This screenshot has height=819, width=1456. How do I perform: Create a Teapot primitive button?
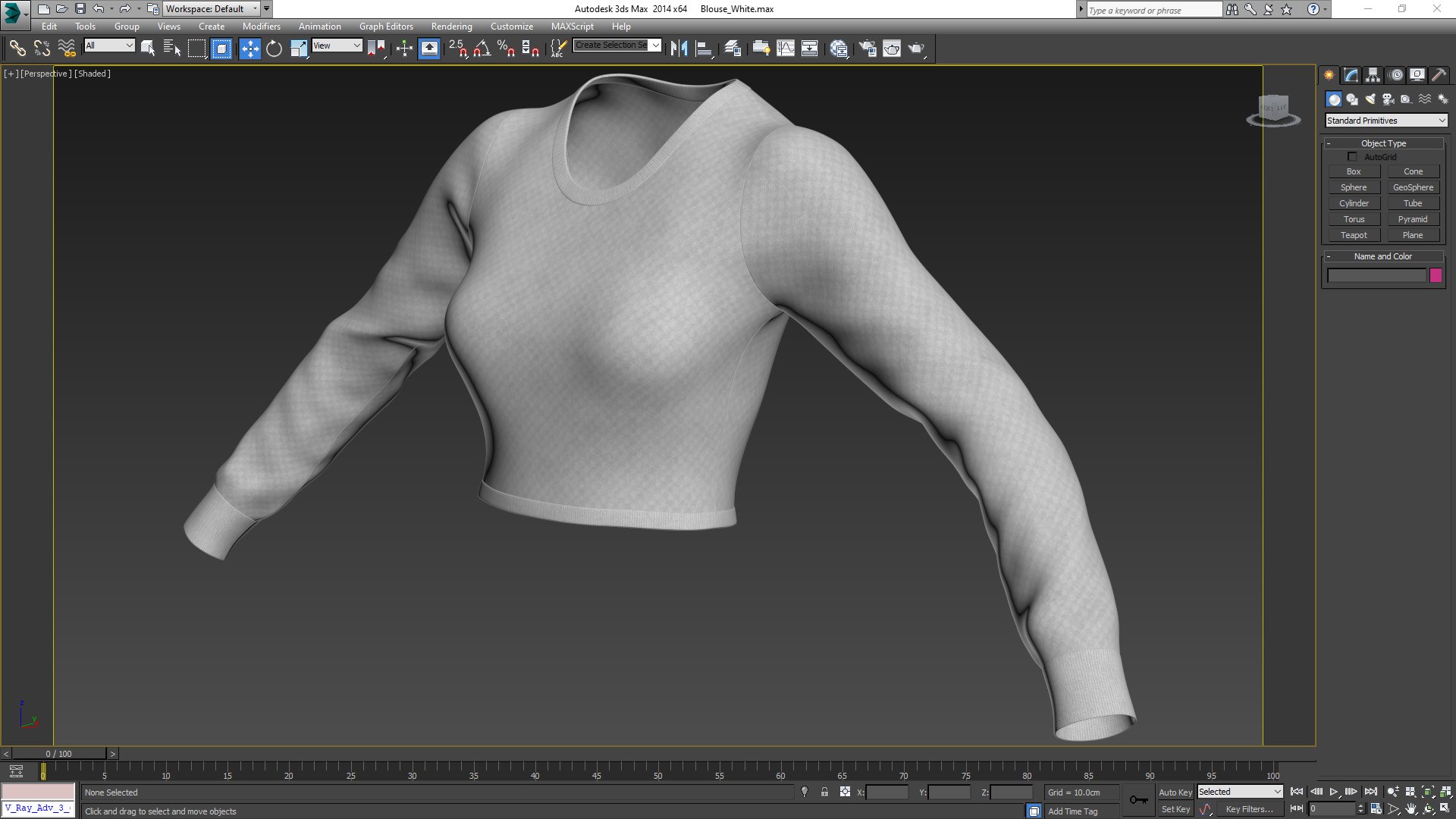click(x=1354, y=235)
